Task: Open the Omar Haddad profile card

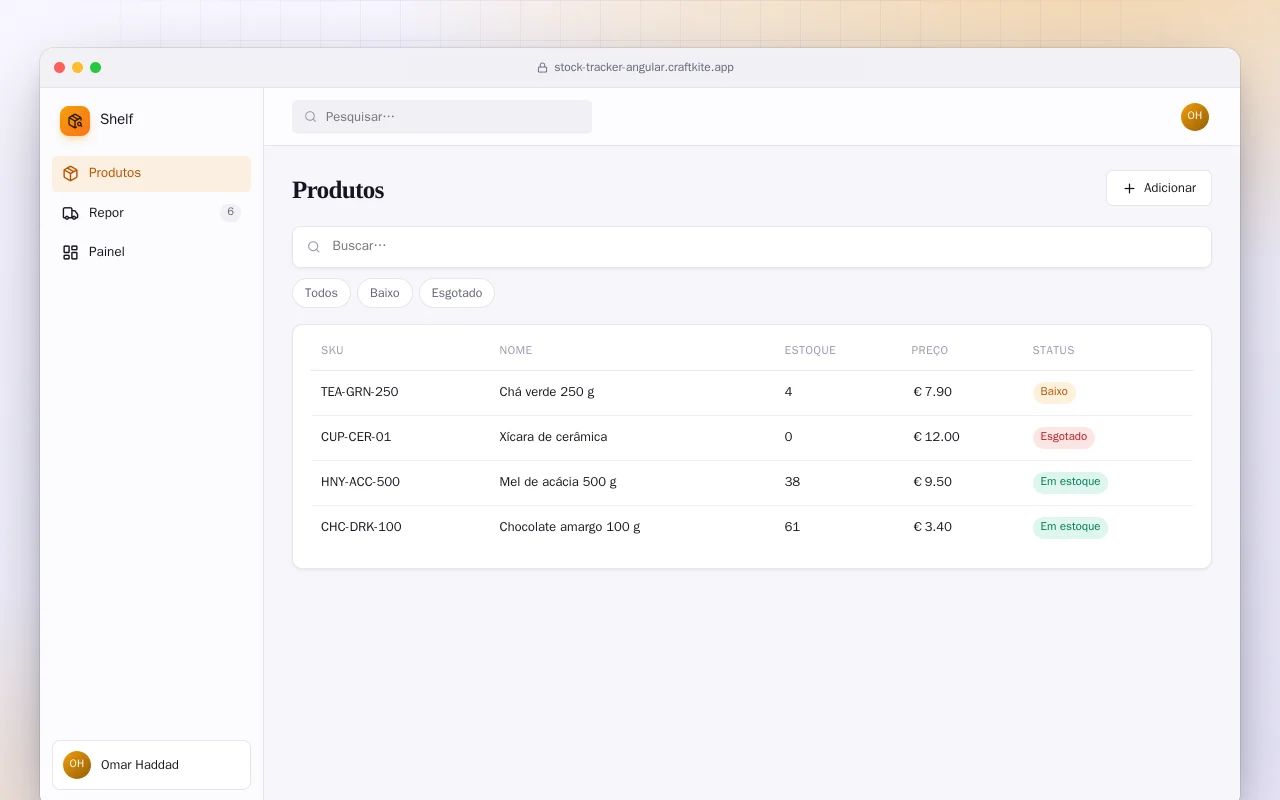Action: click(151, 765)
